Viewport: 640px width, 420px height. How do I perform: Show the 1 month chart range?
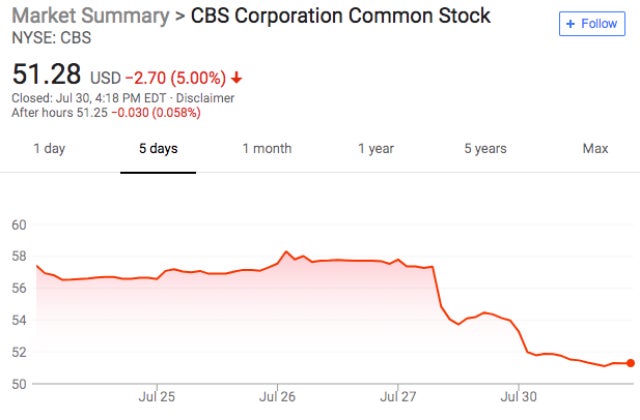point(267,149)
